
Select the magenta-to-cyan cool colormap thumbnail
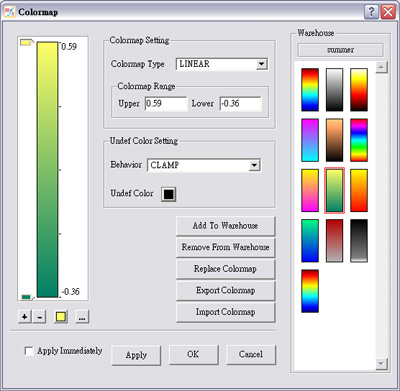[x=310, y=140]
